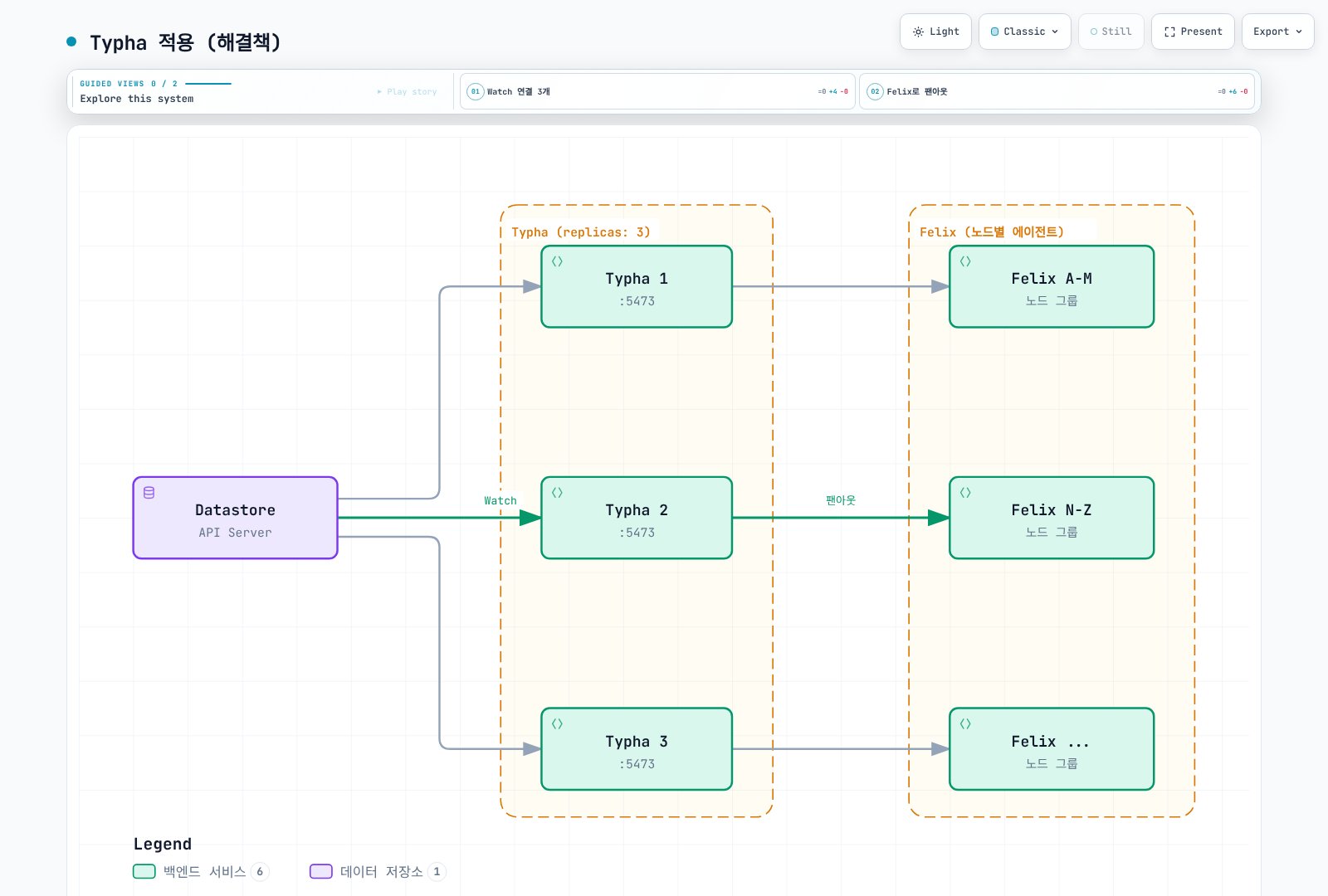Click the Play story button
1328x896 pixels.
(x=407, y=91)
